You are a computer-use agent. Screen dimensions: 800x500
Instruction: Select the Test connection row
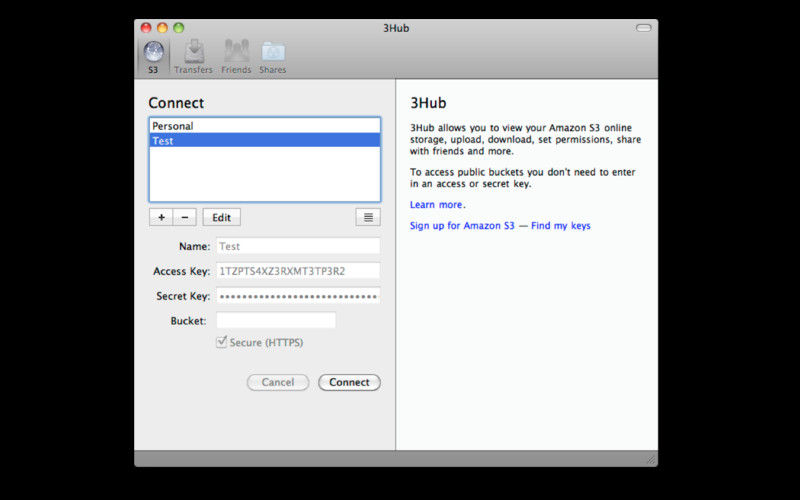point(265,140)
